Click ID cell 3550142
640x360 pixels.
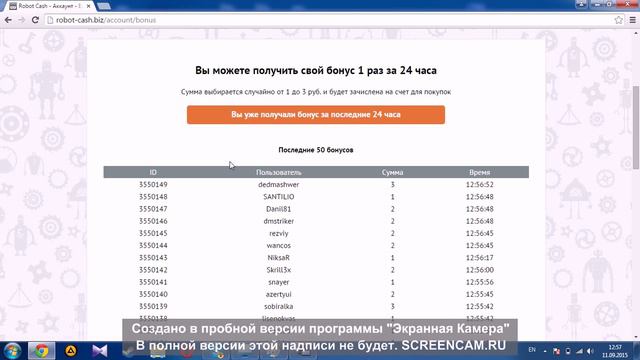(x=153, y=270)
